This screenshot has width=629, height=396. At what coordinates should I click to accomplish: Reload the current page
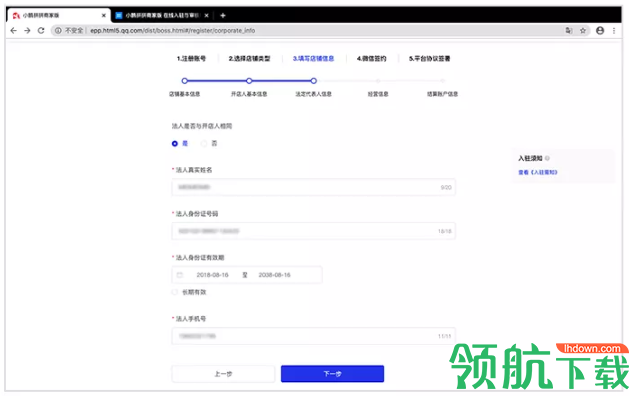pyautogui.click(x=41, y=30)
